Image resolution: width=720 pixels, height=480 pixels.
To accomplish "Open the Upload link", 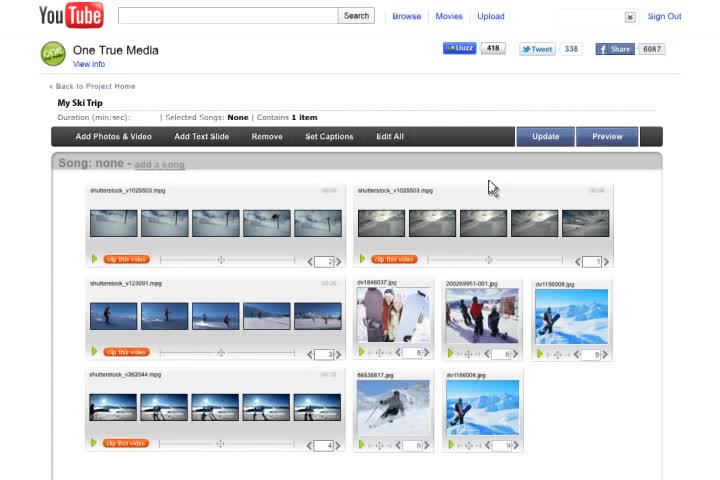I will (490, 16).
